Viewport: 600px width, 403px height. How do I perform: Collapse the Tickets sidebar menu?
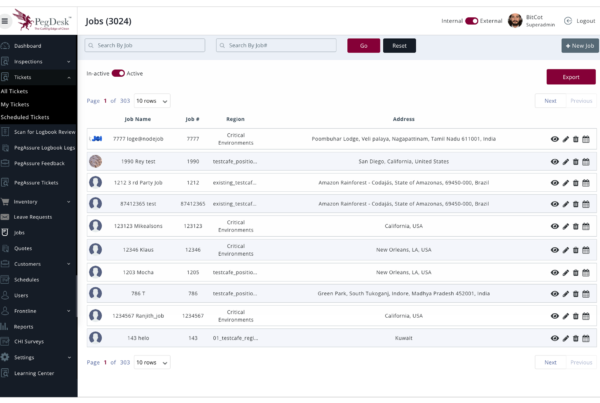pos(38,77)
